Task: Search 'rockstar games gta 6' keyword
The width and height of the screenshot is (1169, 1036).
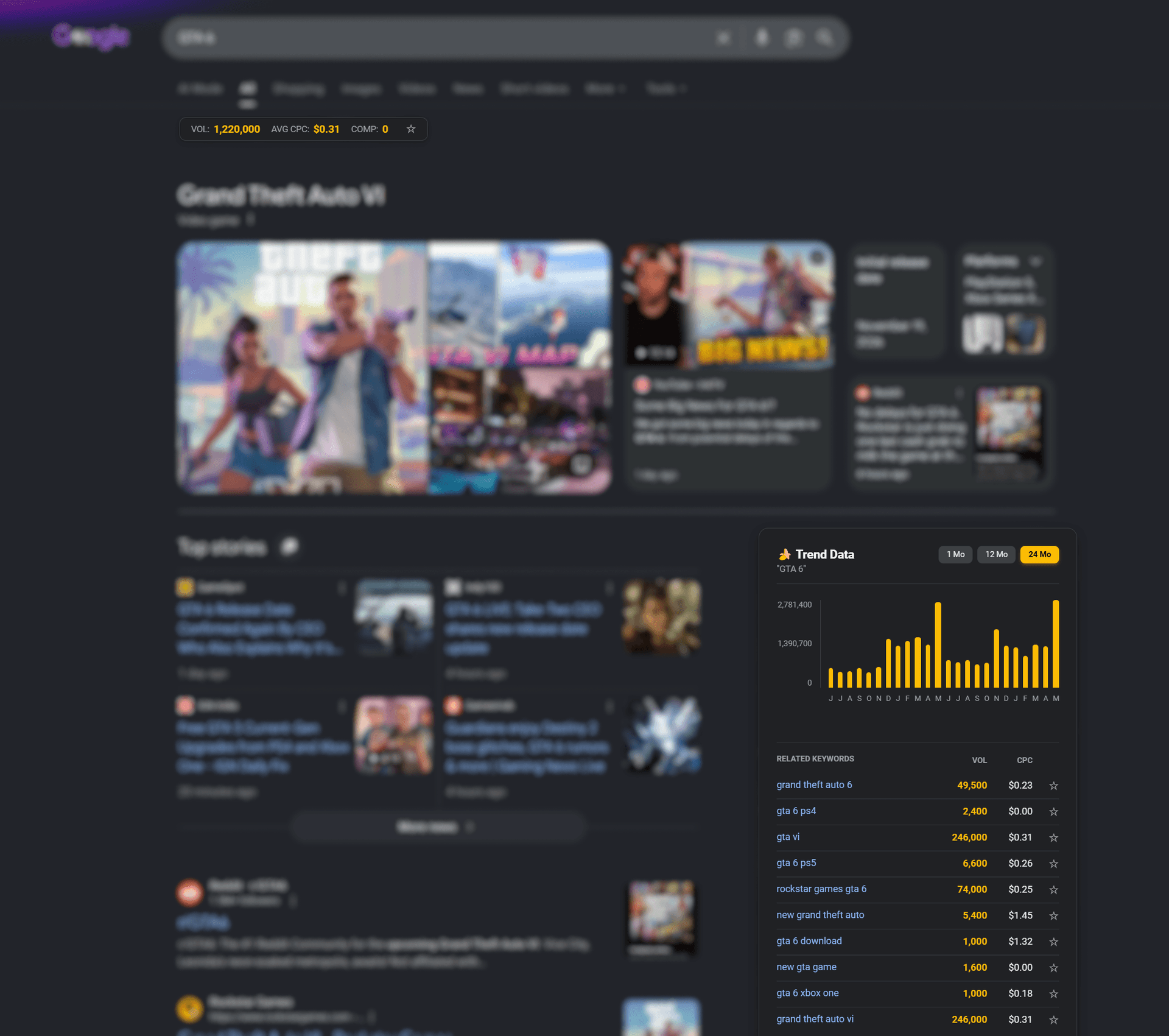Action: (x=821, y=889)
